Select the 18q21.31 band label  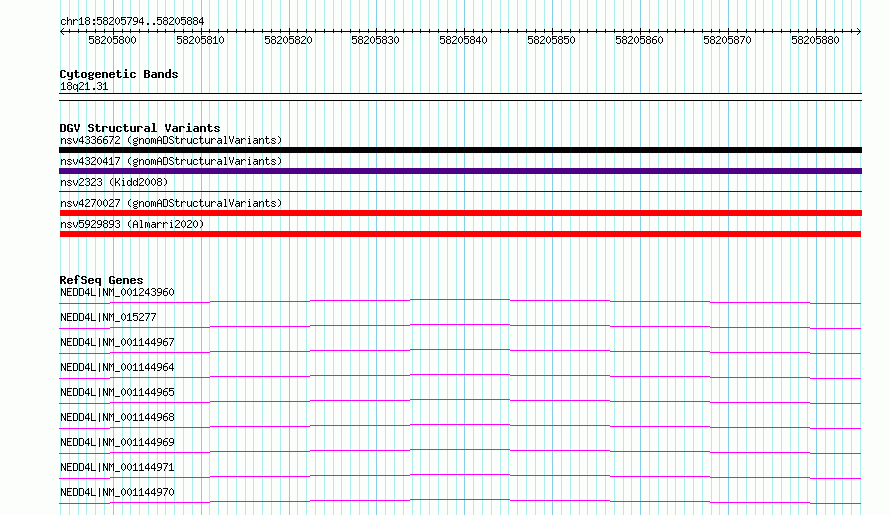[x=84, y=86]
